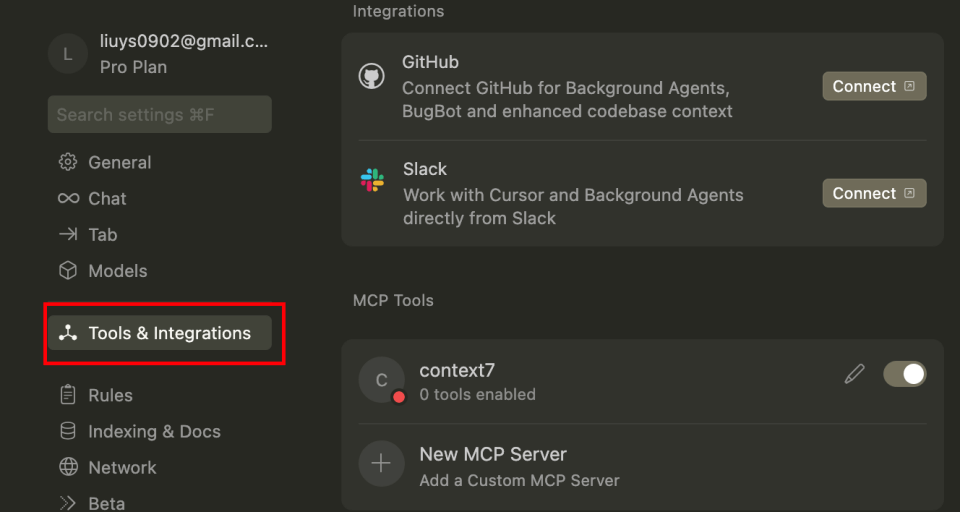The image size is (960, 512).
Task: Open Chat settings via infinity icon
Action: 68,198
